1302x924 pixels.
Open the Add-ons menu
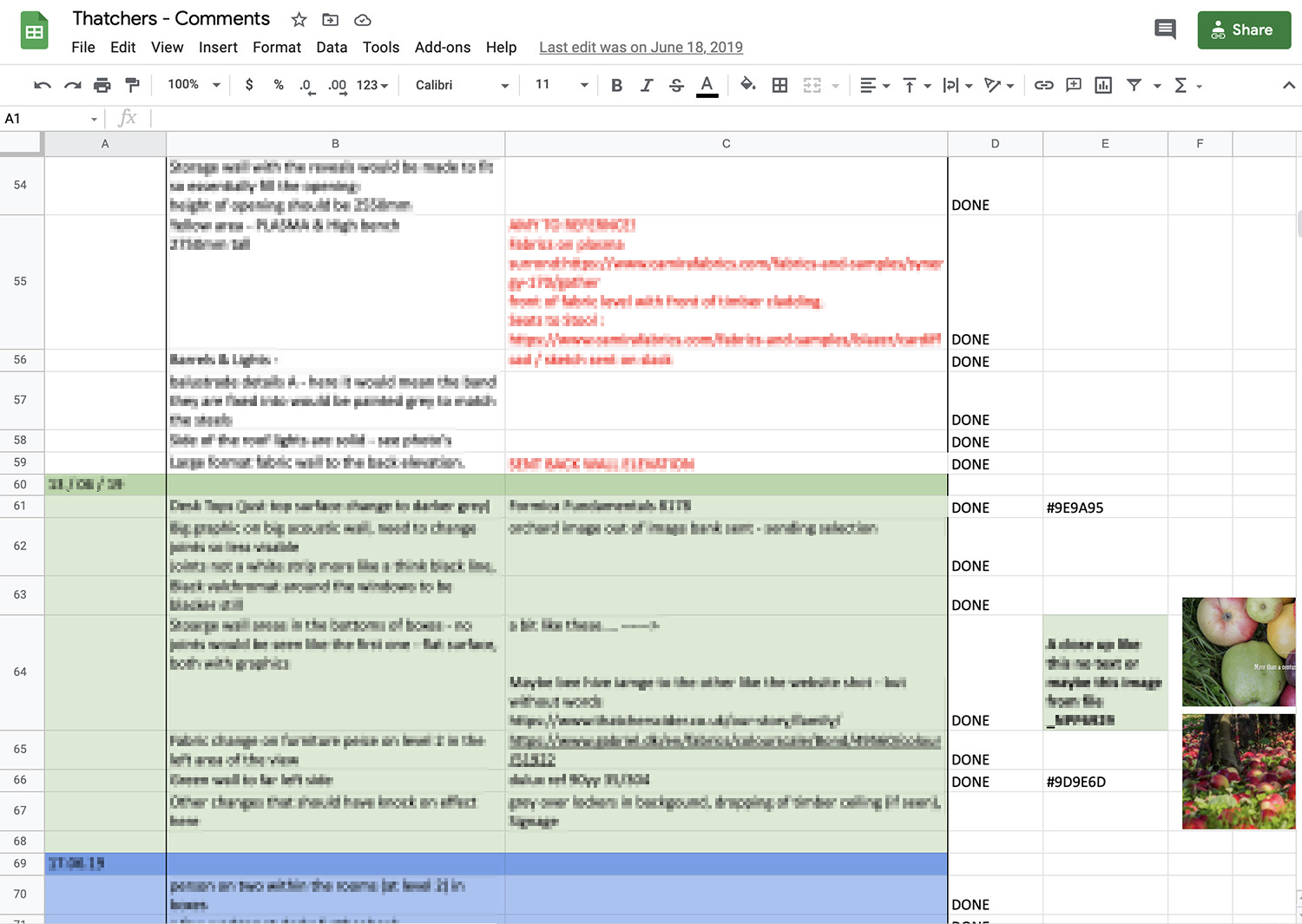coord(443,47)
